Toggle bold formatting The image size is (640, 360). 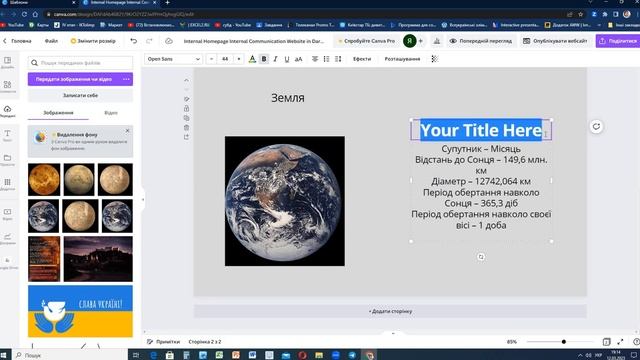(264, 59)
